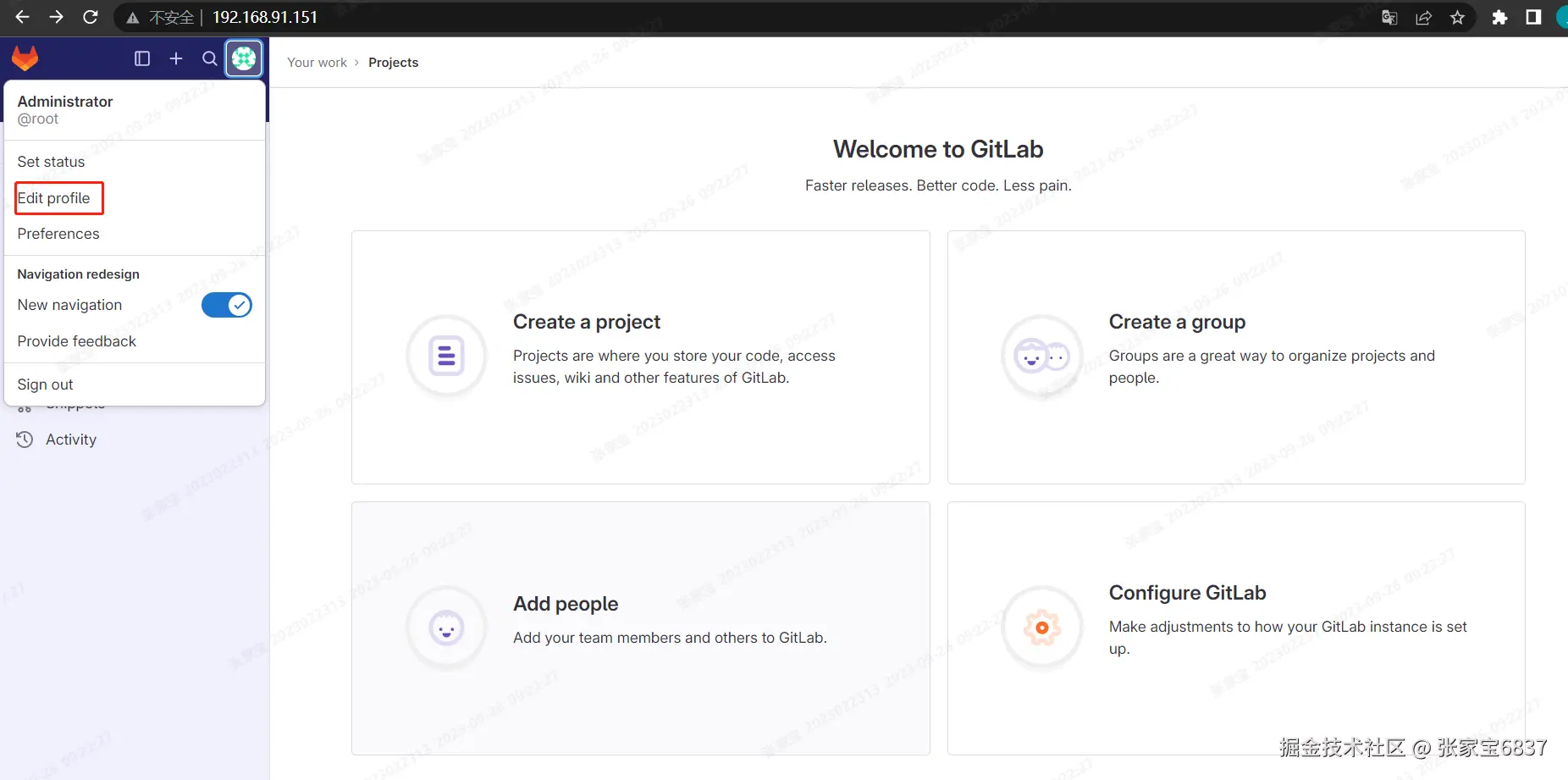Click the GitLab fox logo
The height and width of the screenshot is (780, 1568).
(x=25, y=58)
